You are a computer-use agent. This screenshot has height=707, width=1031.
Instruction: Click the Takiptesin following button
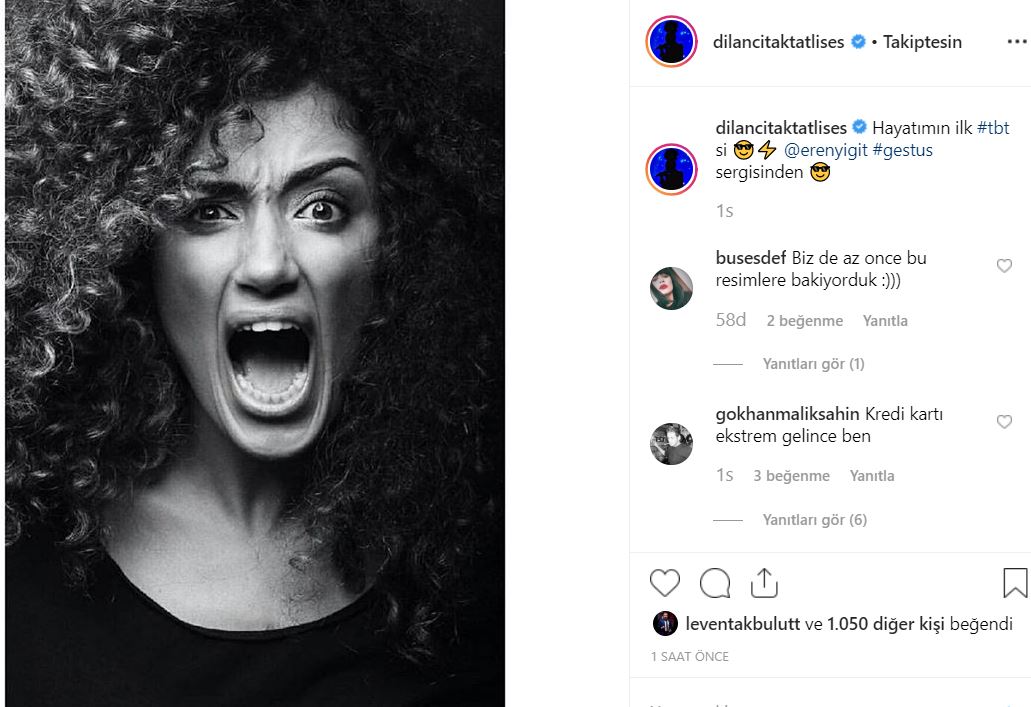click(922, 42)
